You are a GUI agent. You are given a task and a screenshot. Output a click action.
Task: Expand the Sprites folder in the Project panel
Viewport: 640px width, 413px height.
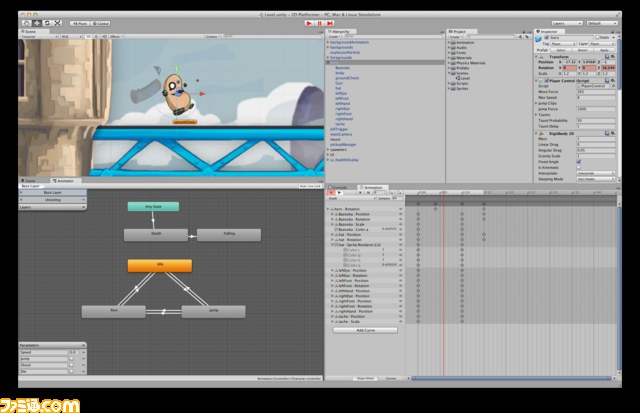tap(449, 89)
